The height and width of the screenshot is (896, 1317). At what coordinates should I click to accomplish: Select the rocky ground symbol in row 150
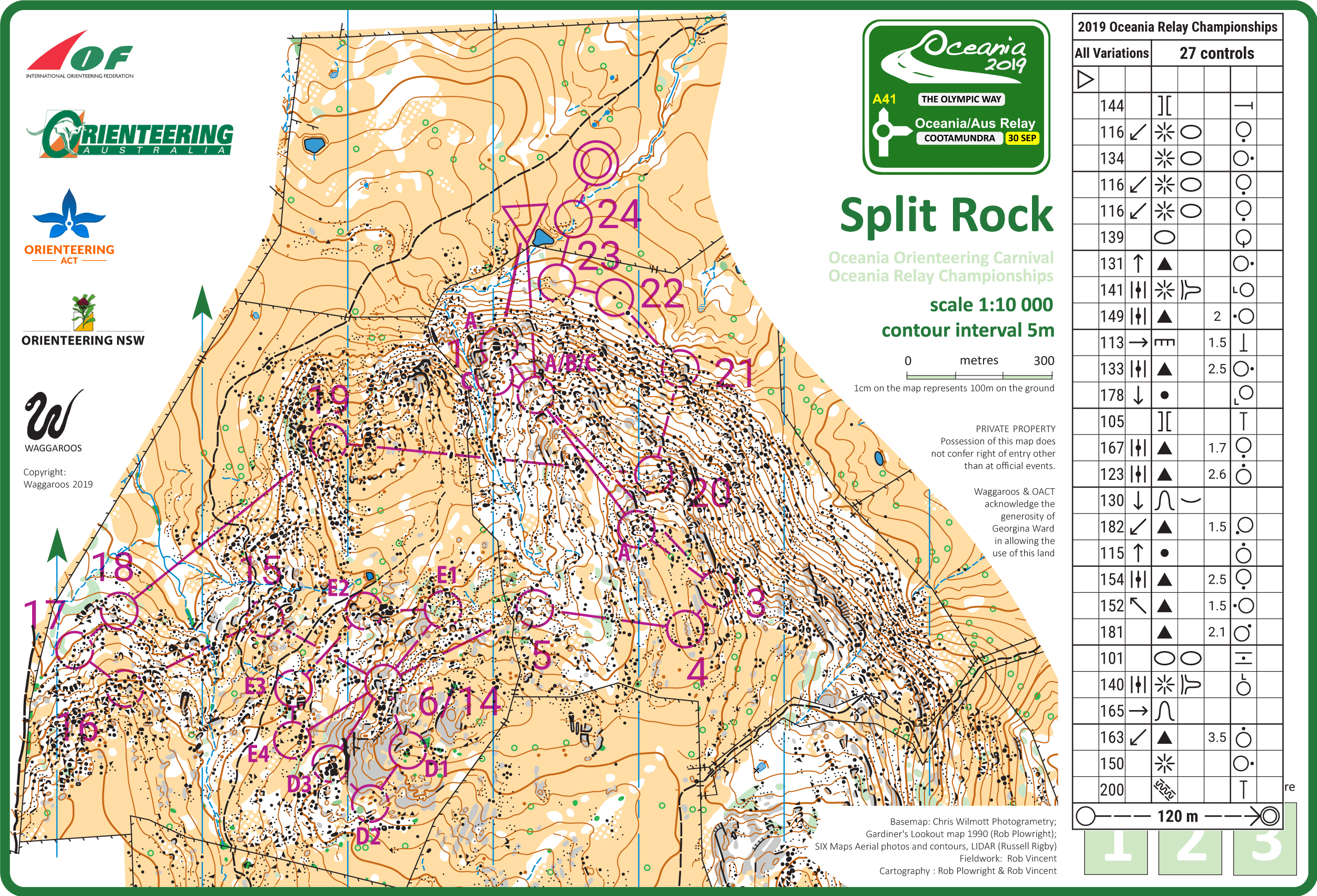pyautogui.click(x=1165, y=763)
